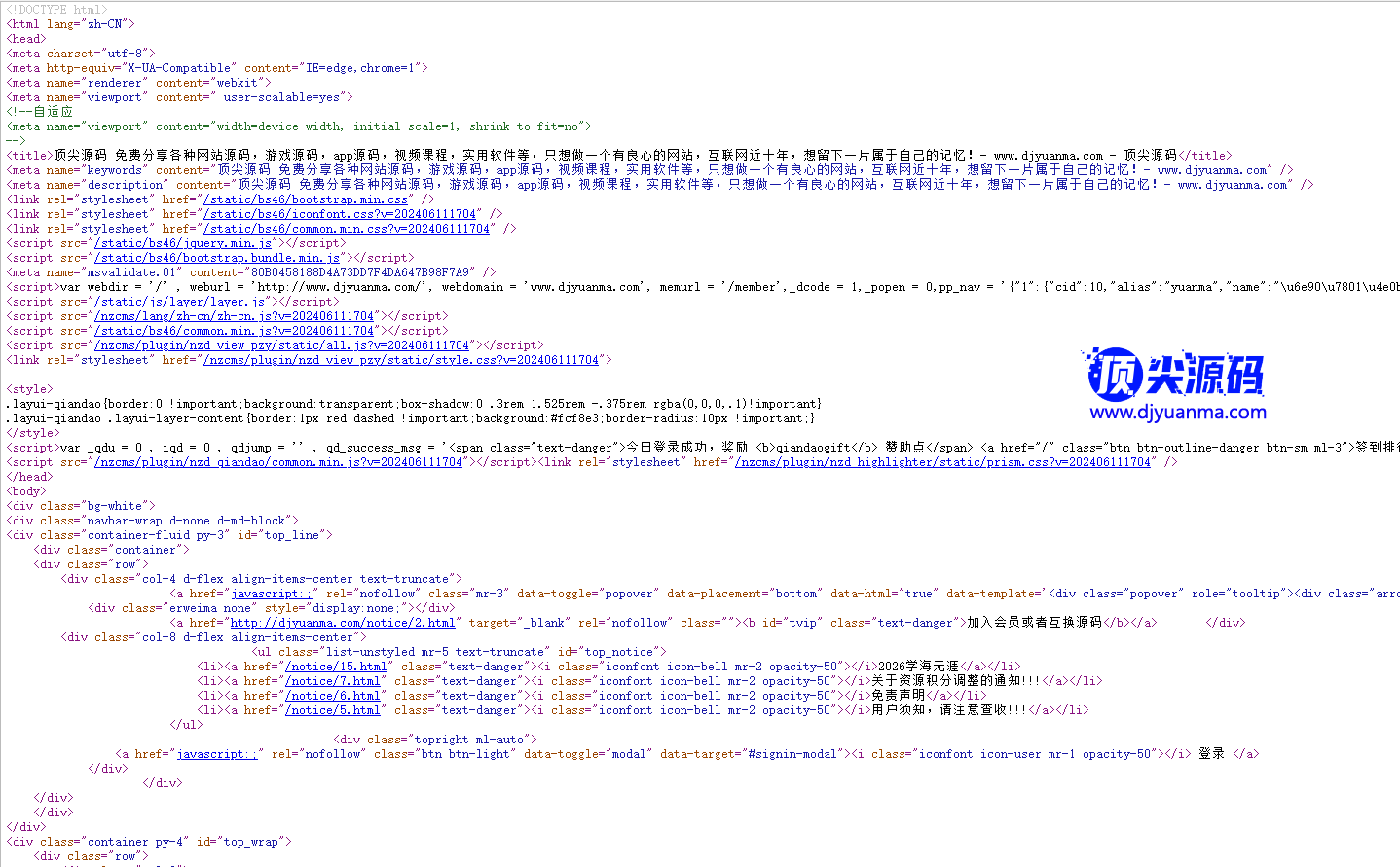Screen dimensions: 1400x867
Task: Open the /notice/6.html link
Action: click(x=332, y=696)
